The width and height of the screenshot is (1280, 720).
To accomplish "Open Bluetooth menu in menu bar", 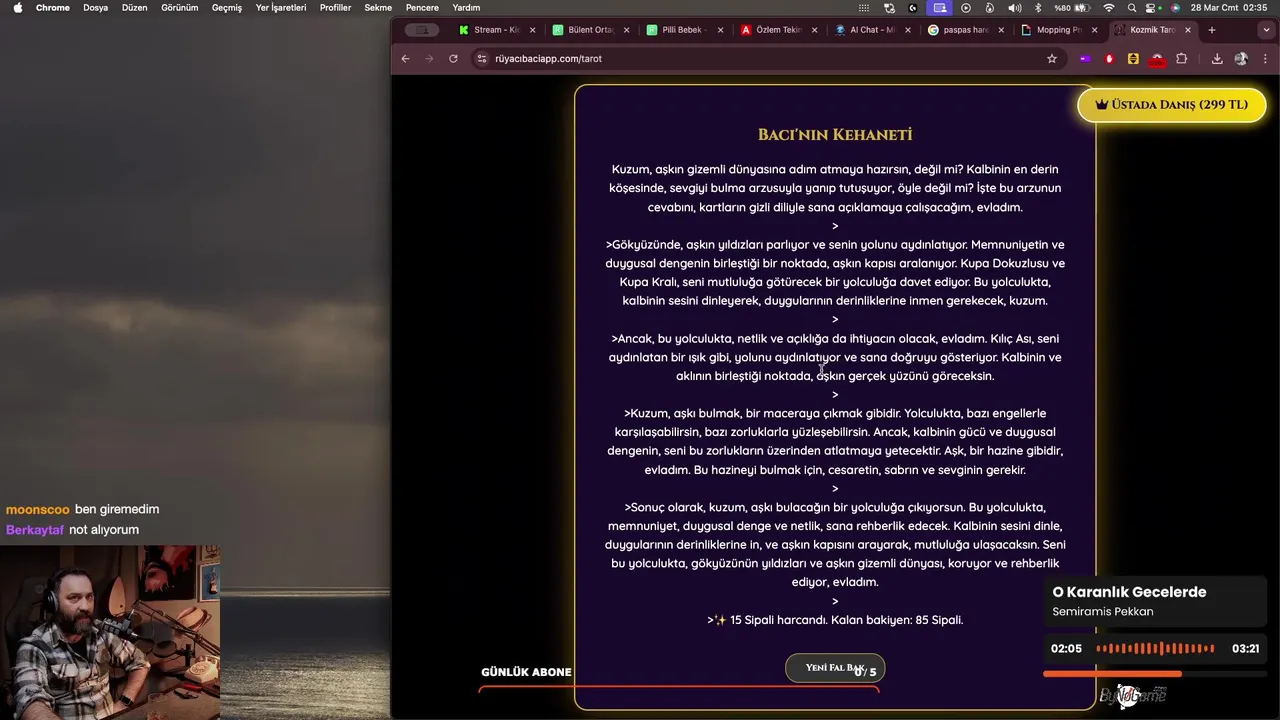I will coord(1038,7).
